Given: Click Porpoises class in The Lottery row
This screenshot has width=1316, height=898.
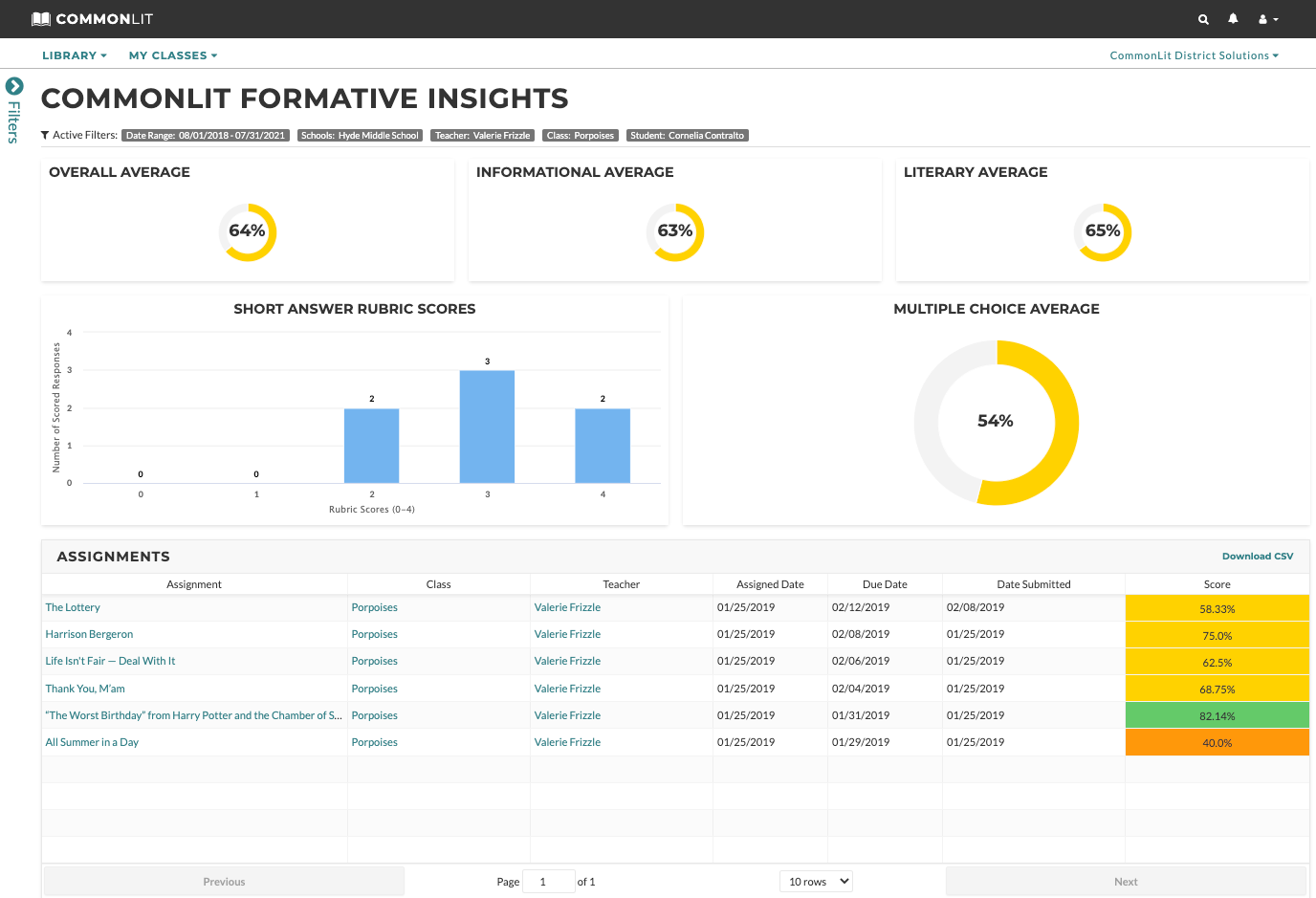Looking at the screenshot, I should [x=374, y=608].
